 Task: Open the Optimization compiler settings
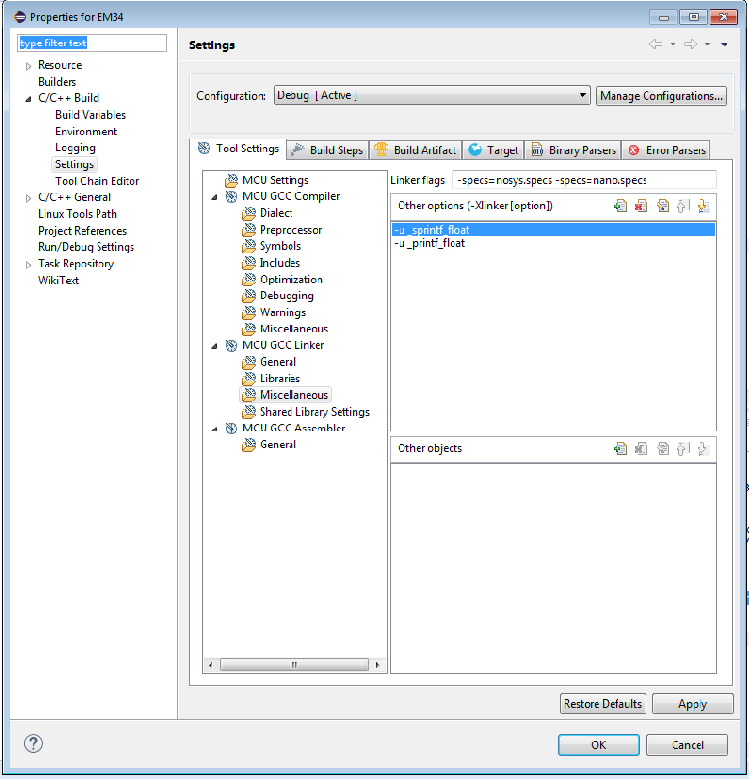tap(290, 279)
